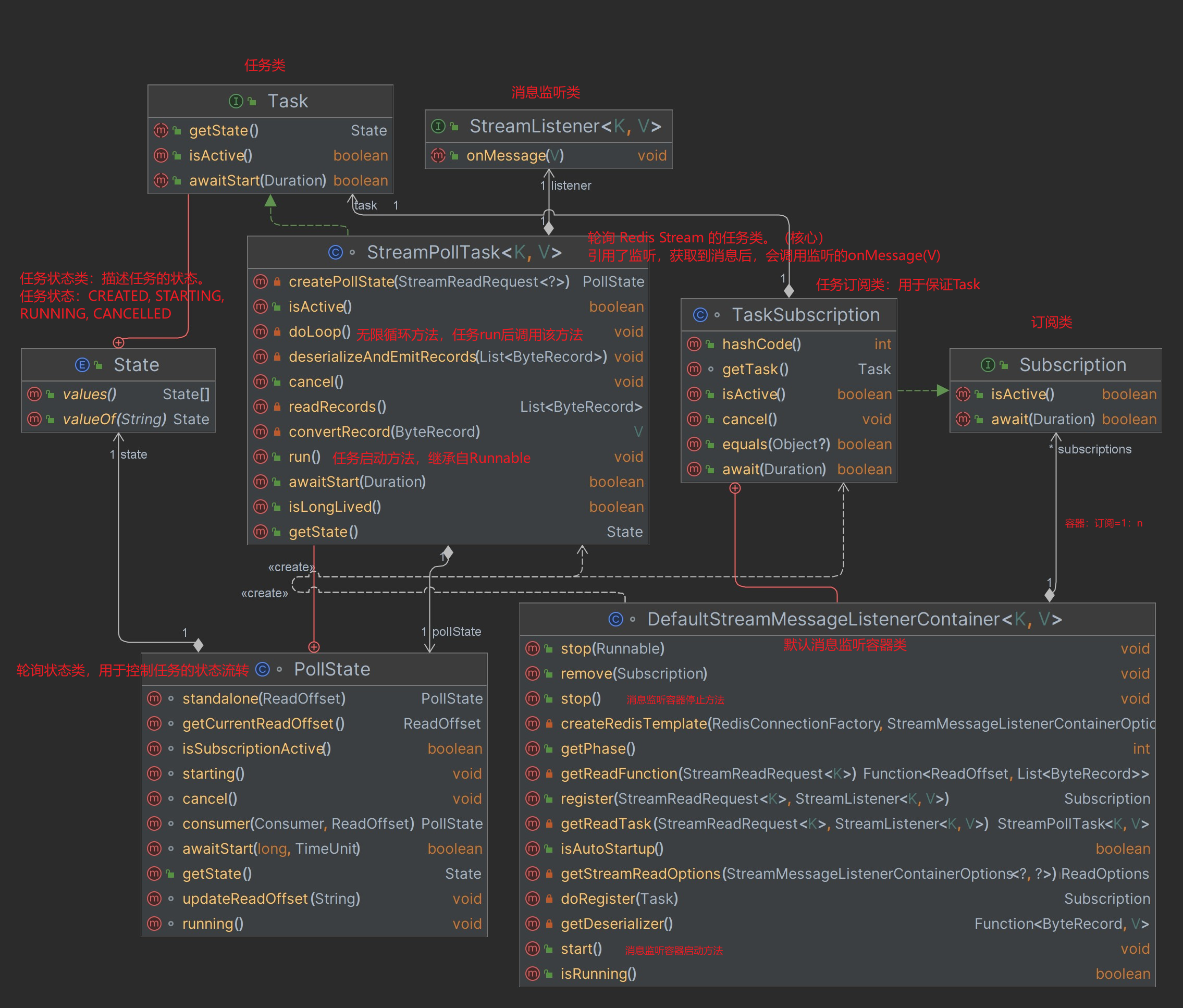Click the class icon beside StreamPollTask
This screenshot has height=1008, width=1183.
click(x=335, y=252)
